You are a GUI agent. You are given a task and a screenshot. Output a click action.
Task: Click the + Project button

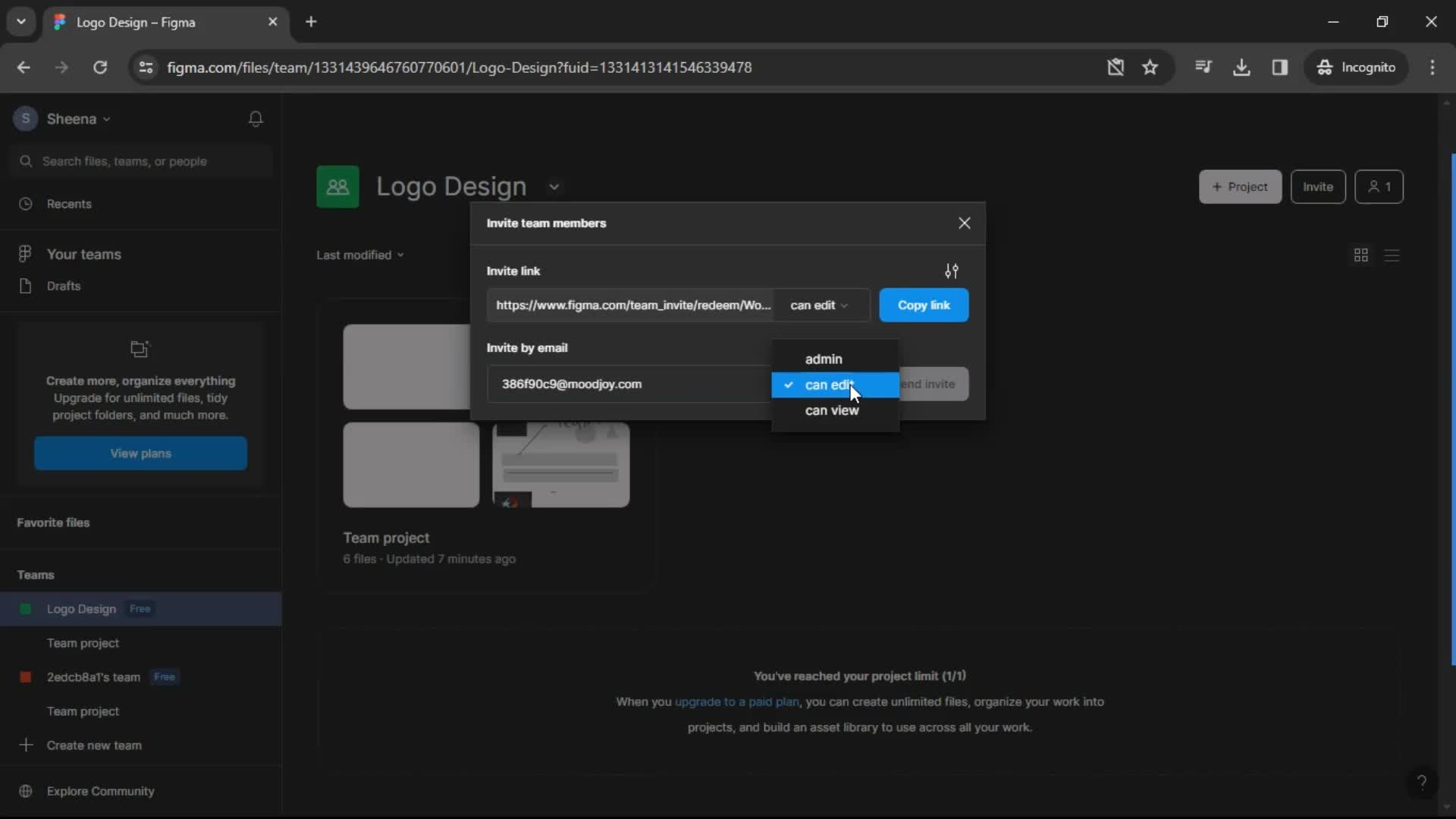pos(1240,187)
